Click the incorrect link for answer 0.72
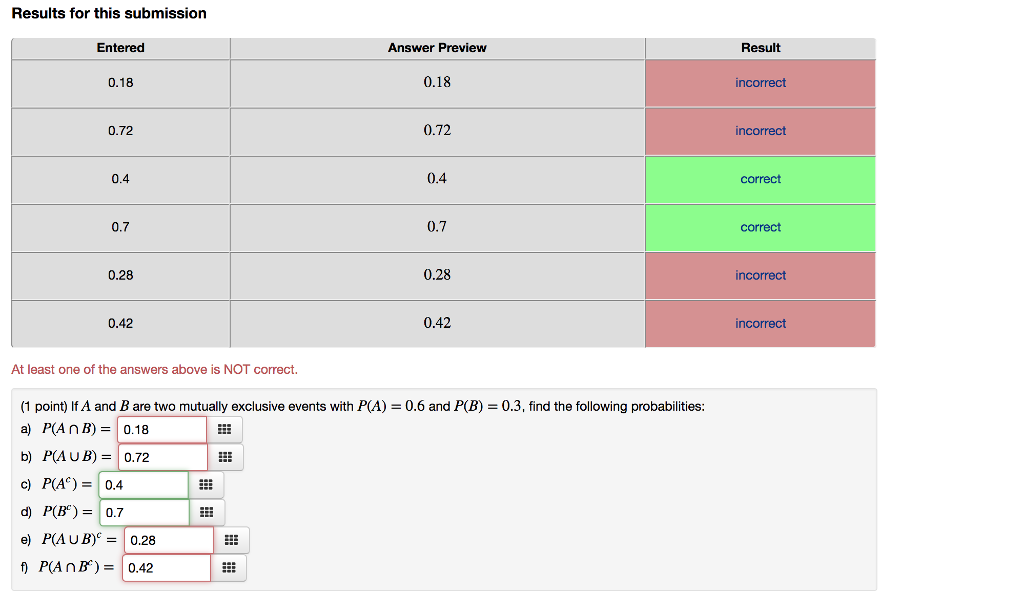The image size is (1024, 593). (760, 130)
